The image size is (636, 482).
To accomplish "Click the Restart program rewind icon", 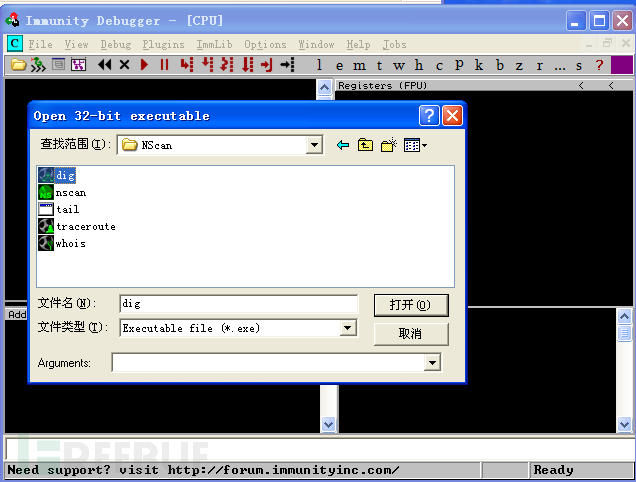I will tap(105, 65).
